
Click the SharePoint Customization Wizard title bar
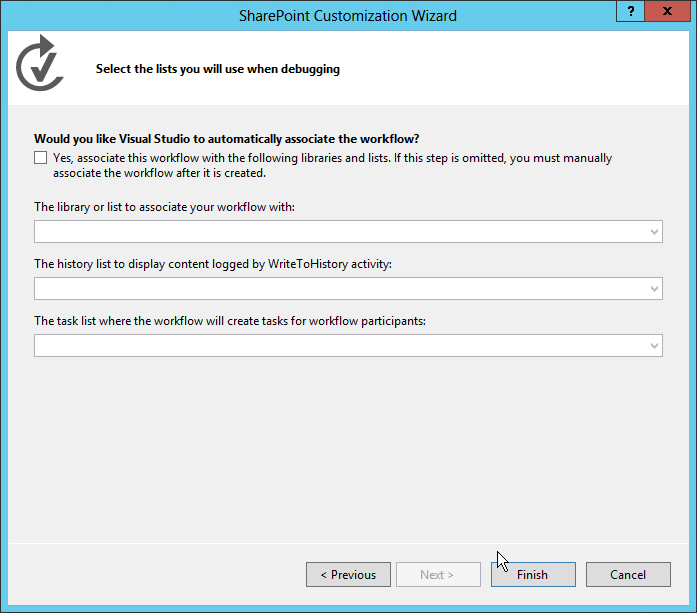(x=348, y=16)
